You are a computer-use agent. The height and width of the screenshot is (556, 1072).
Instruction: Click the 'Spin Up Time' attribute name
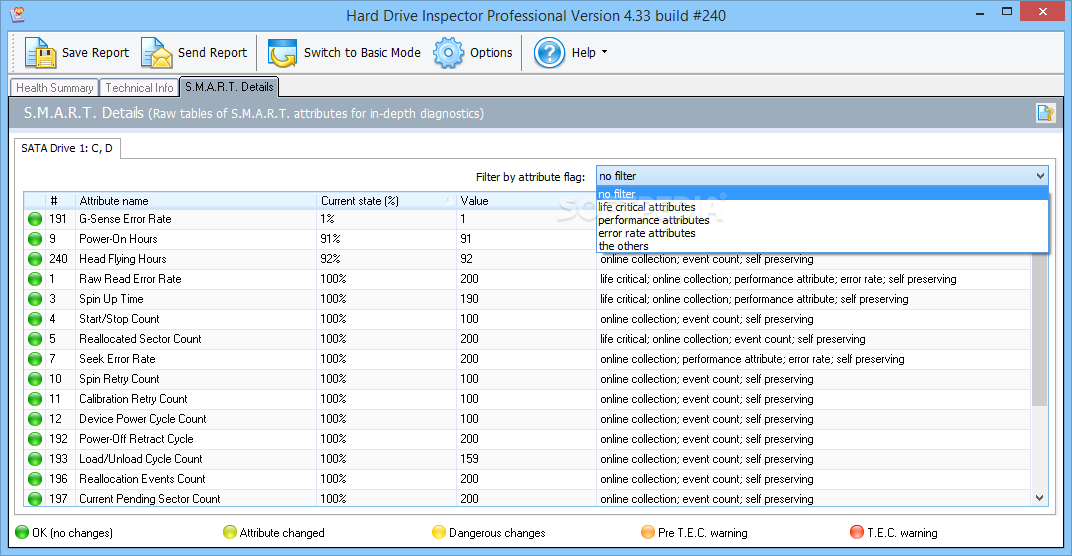tap(111, 299)
